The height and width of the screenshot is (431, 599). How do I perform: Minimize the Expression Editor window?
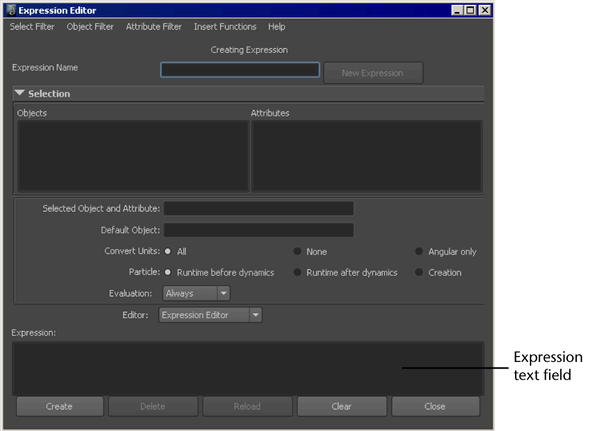[x=457, y=10]
